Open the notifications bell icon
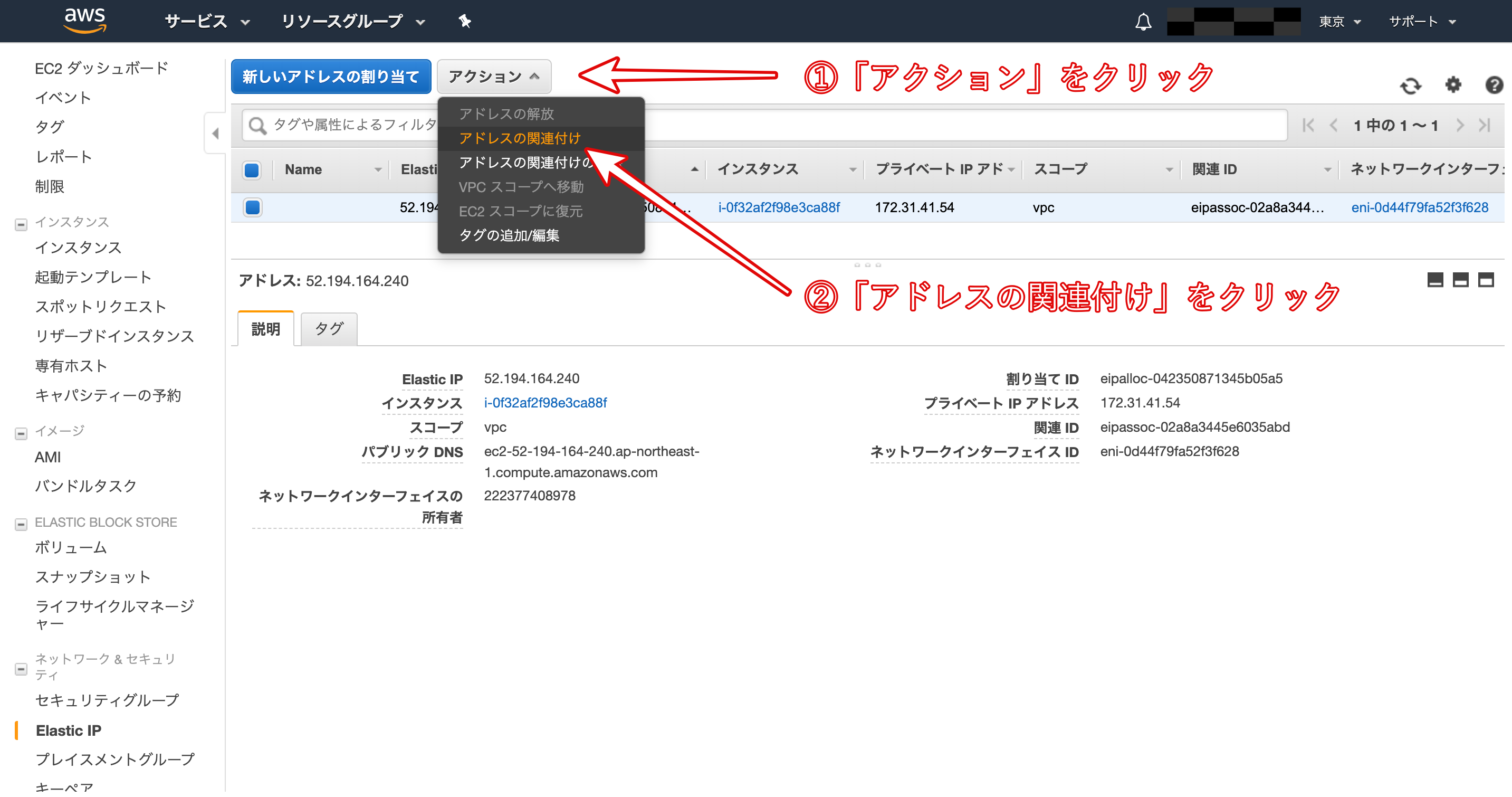 click(x=1143, y=22)
